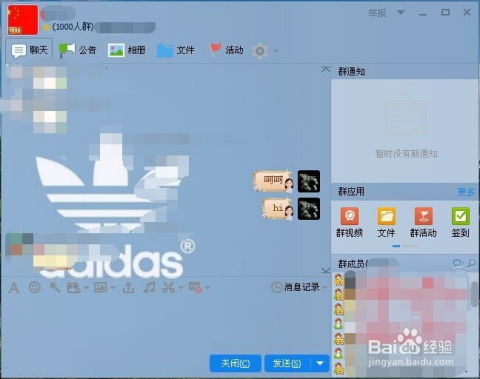Screen dimensions: 480x379
Task: Click the 关闭(C) button
Action: point(235,363)
